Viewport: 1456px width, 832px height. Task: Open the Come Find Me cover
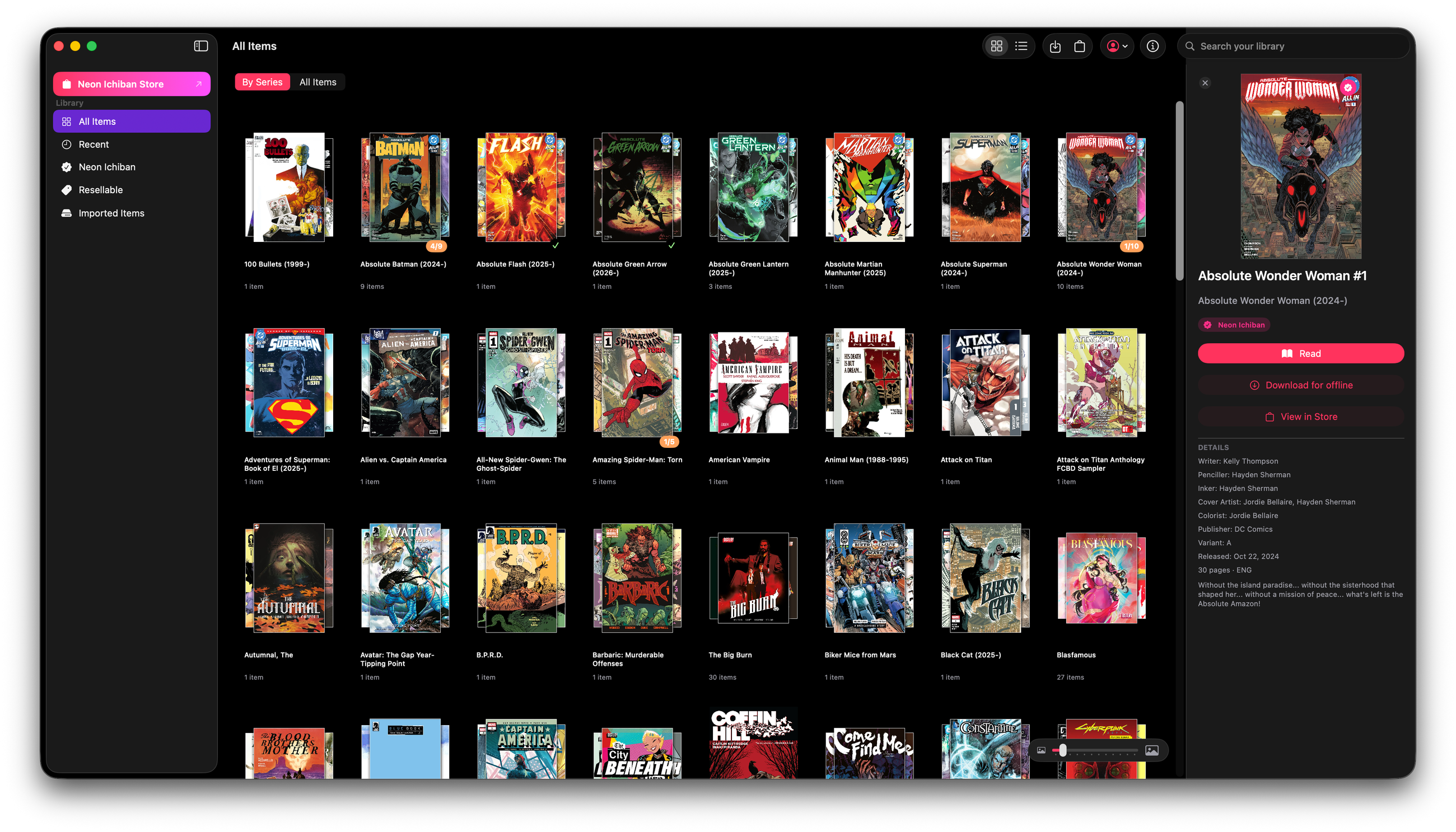869,752
